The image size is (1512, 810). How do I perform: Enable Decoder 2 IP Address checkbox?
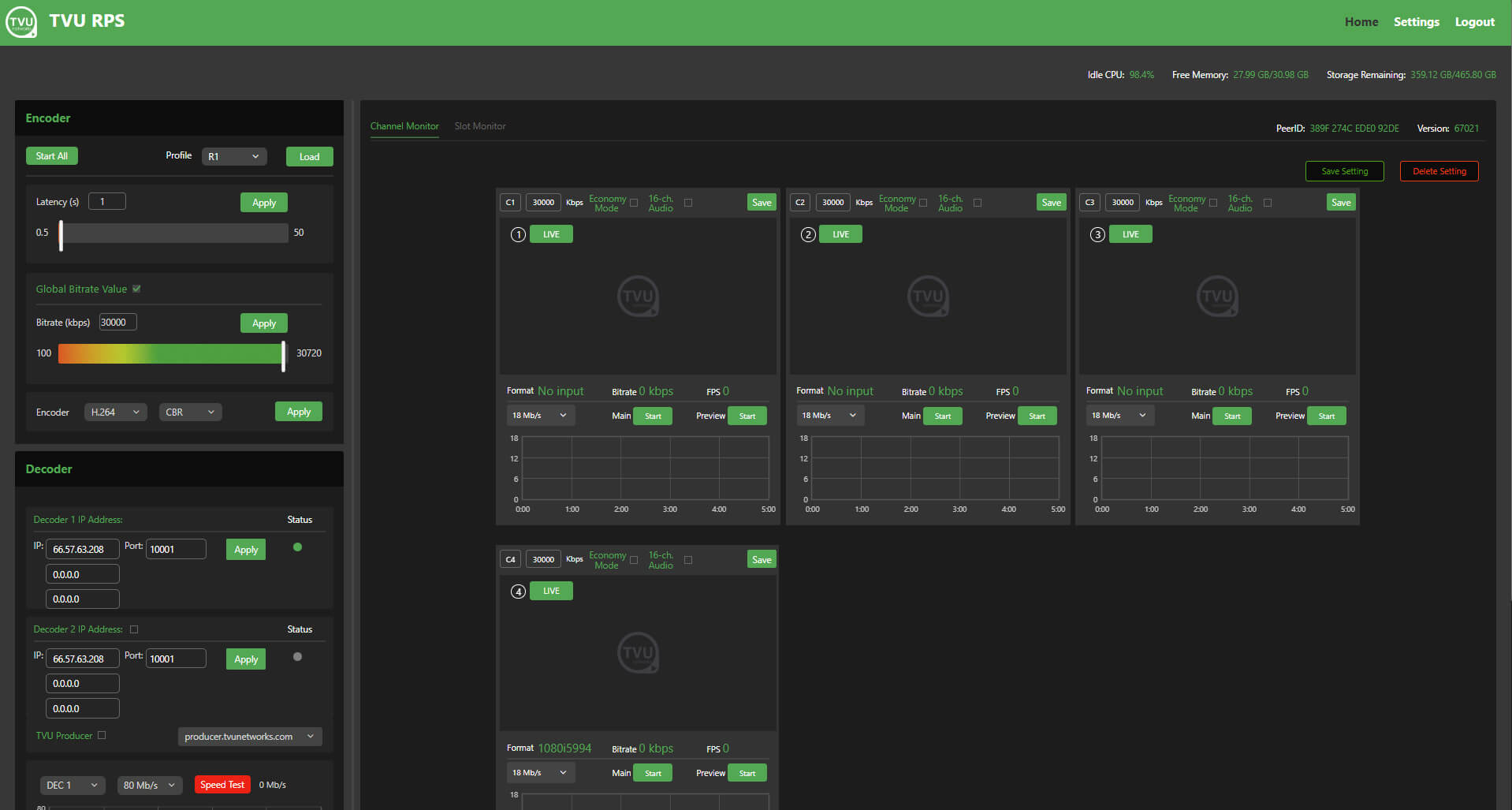click(x=134, y=629)
